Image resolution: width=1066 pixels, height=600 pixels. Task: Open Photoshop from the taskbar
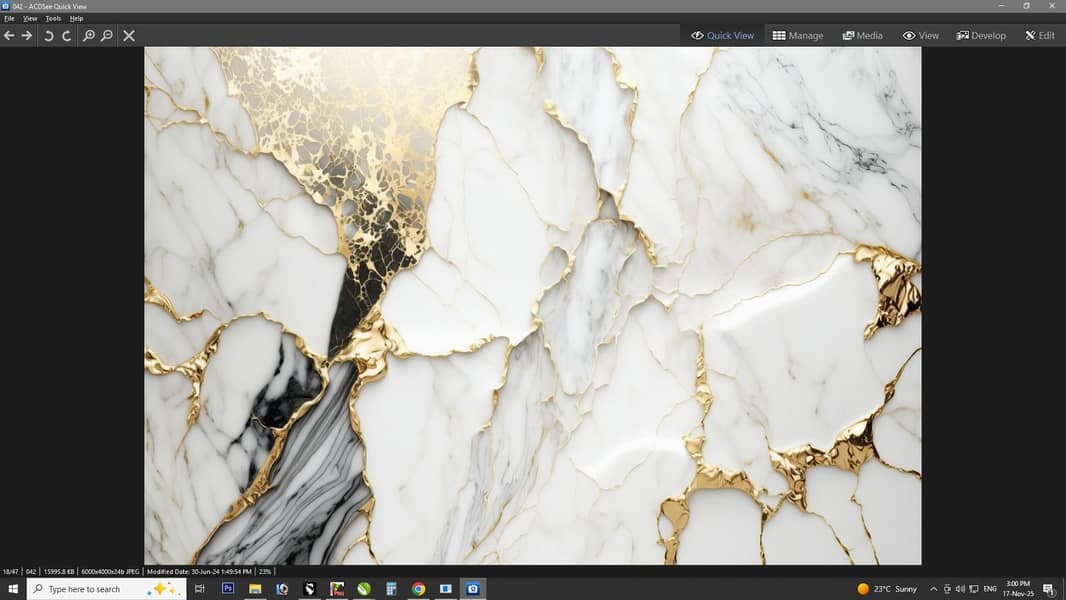click(228, 588)
